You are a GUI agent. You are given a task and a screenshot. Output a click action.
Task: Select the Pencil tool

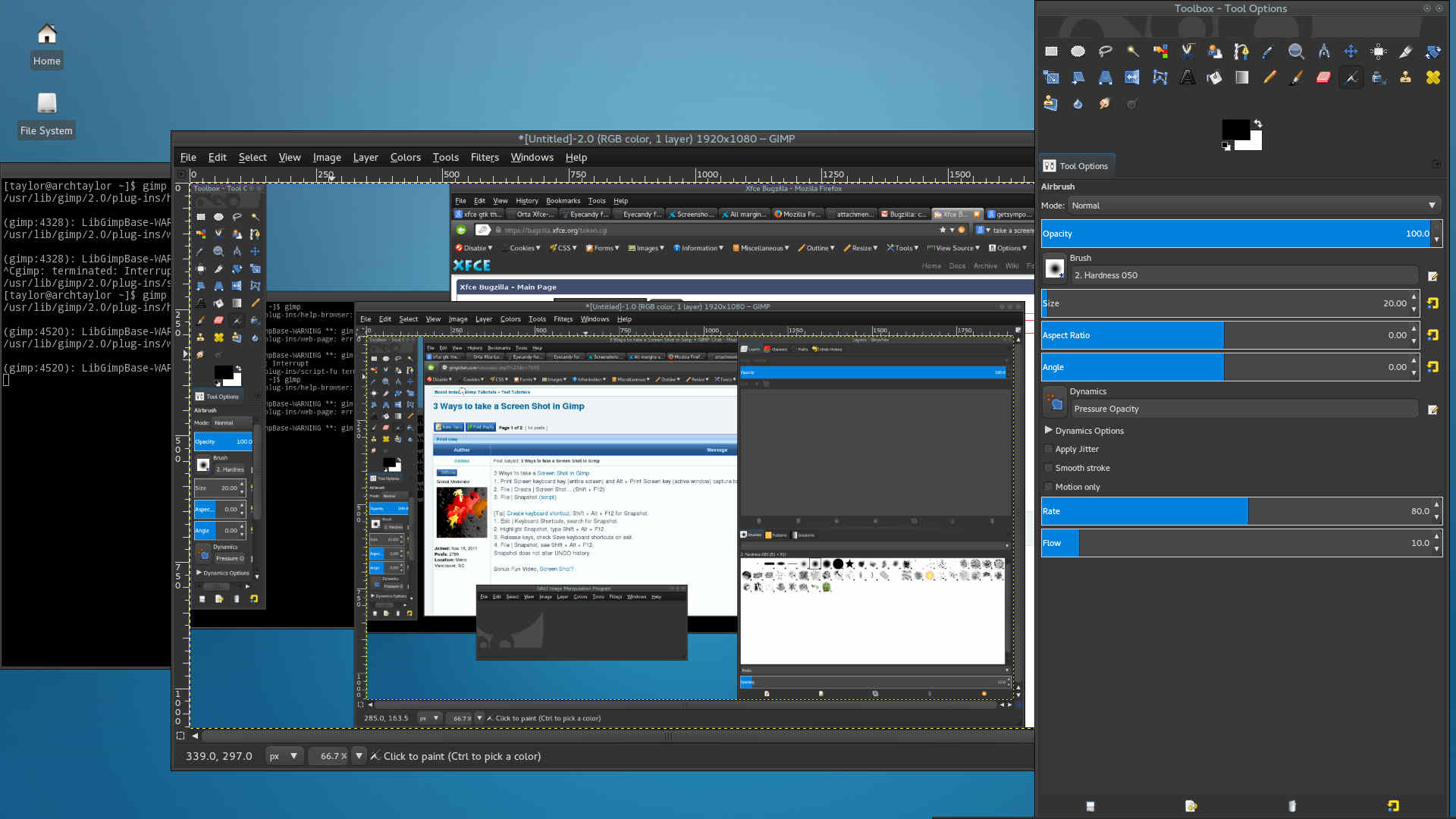click(x=1269, y=77)
